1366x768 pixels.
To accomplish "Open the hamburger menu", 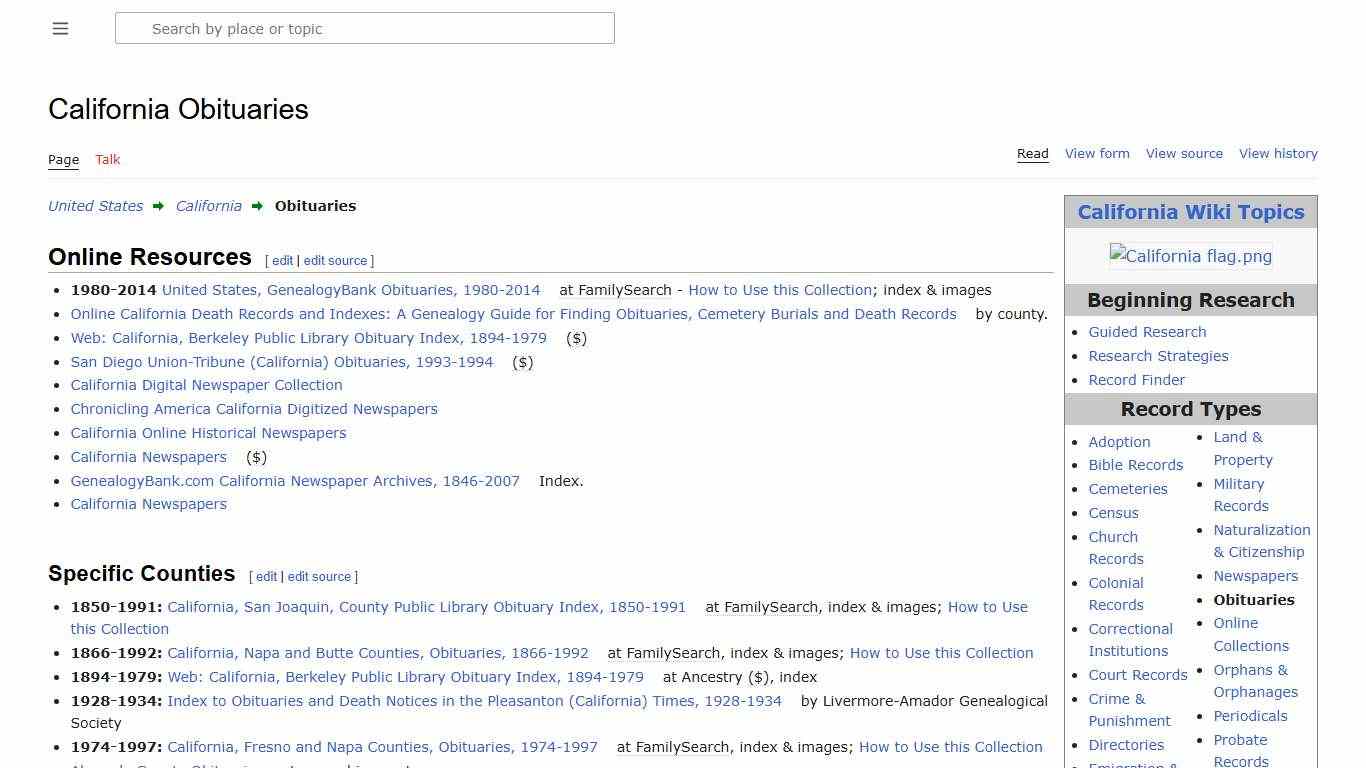I will click(x=60, y=29).
